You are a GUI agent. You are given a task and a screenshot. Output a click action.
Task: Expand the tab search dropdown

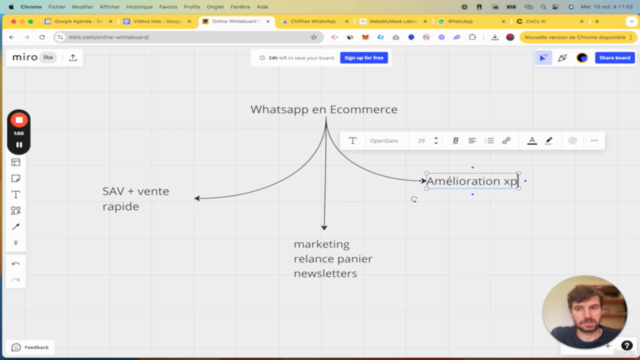[x=631, y=21]
